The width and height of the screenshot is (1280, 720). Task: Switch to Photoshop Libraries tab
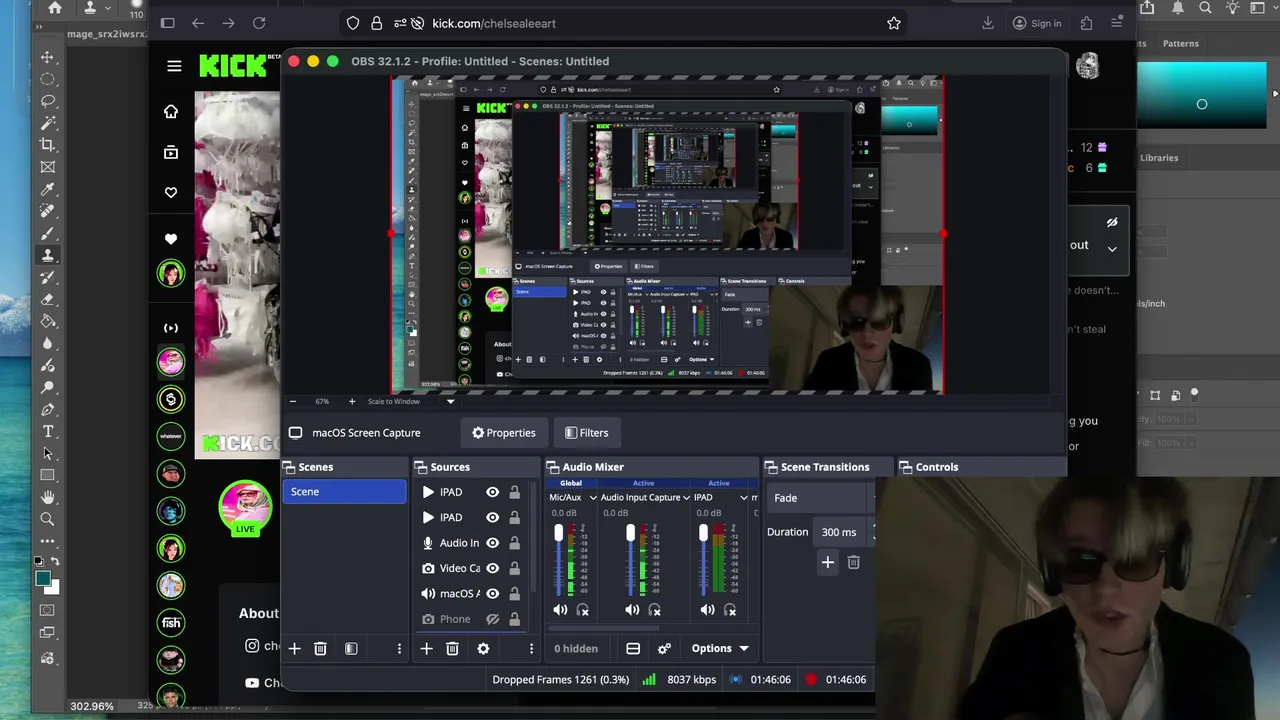1159,157
